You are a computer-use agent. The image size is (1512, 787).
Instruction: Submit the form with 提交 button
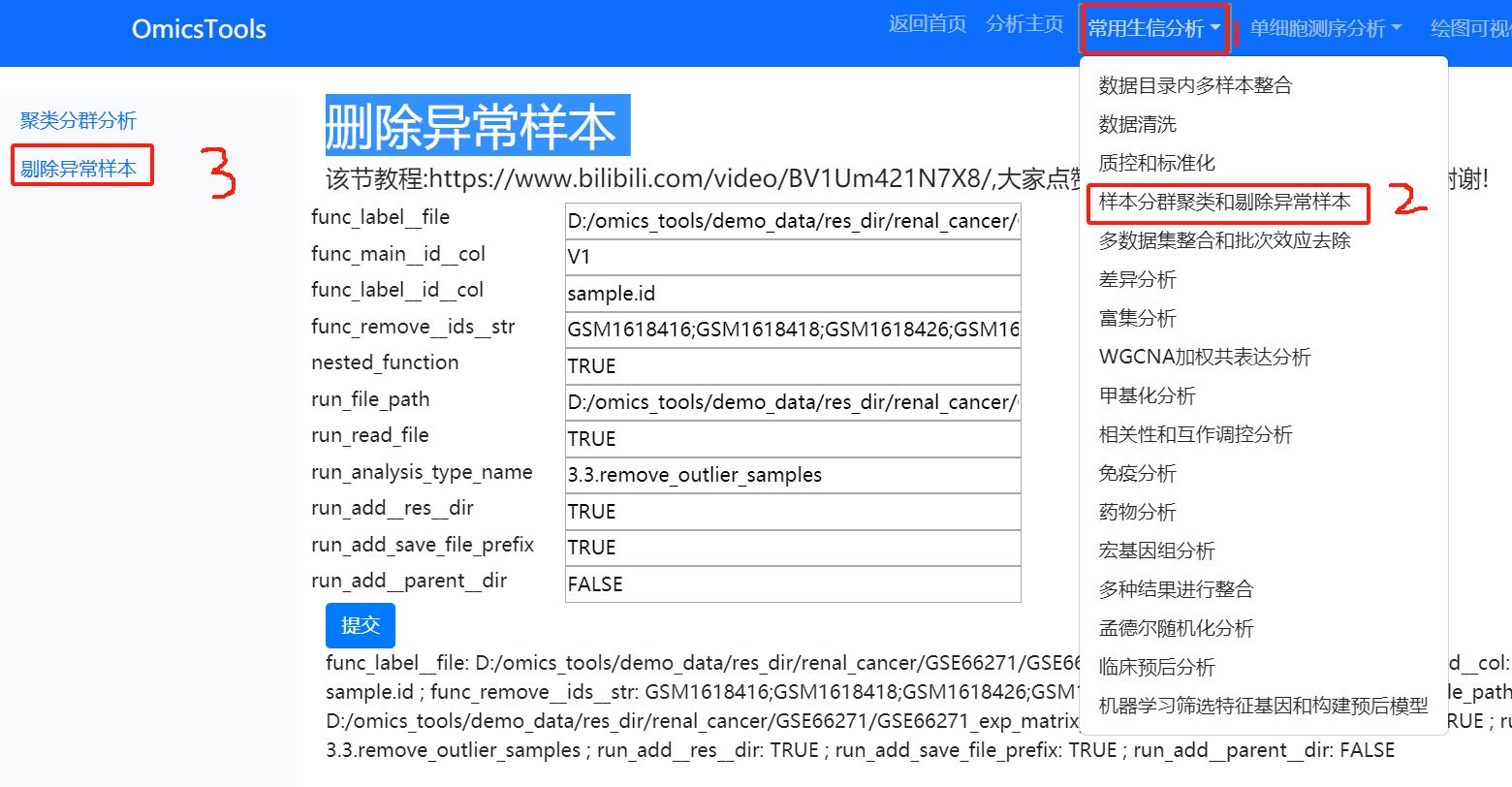pos(361,625)
